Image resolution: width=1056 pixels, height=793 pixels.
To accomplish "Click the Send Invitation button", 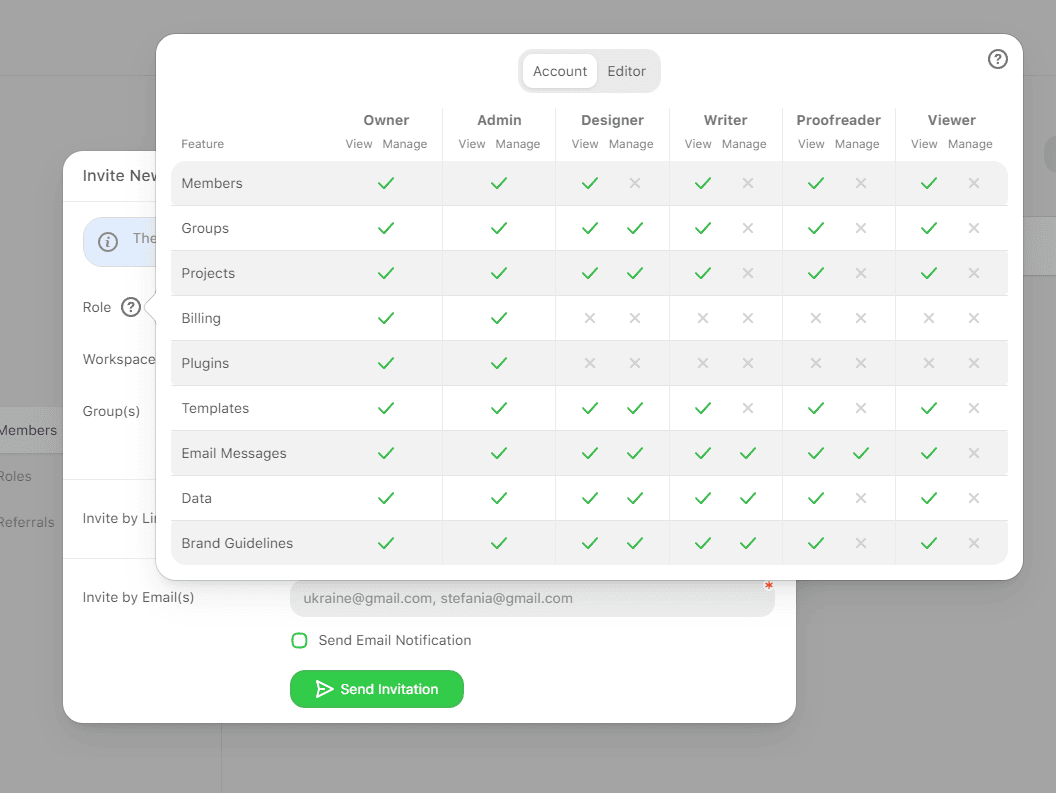I will [x=377, y=689].
